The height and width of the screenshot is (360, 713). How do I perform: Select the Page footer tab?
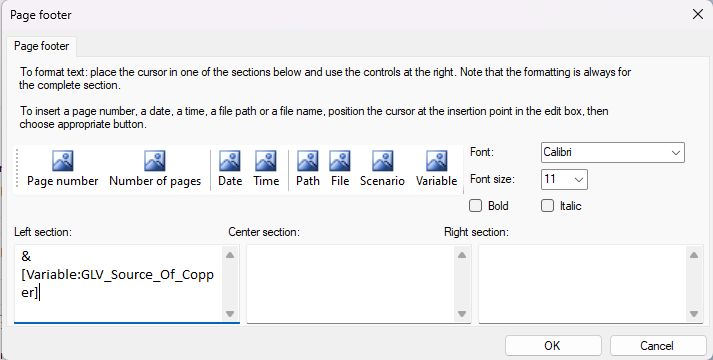click(x=41, y=46)
